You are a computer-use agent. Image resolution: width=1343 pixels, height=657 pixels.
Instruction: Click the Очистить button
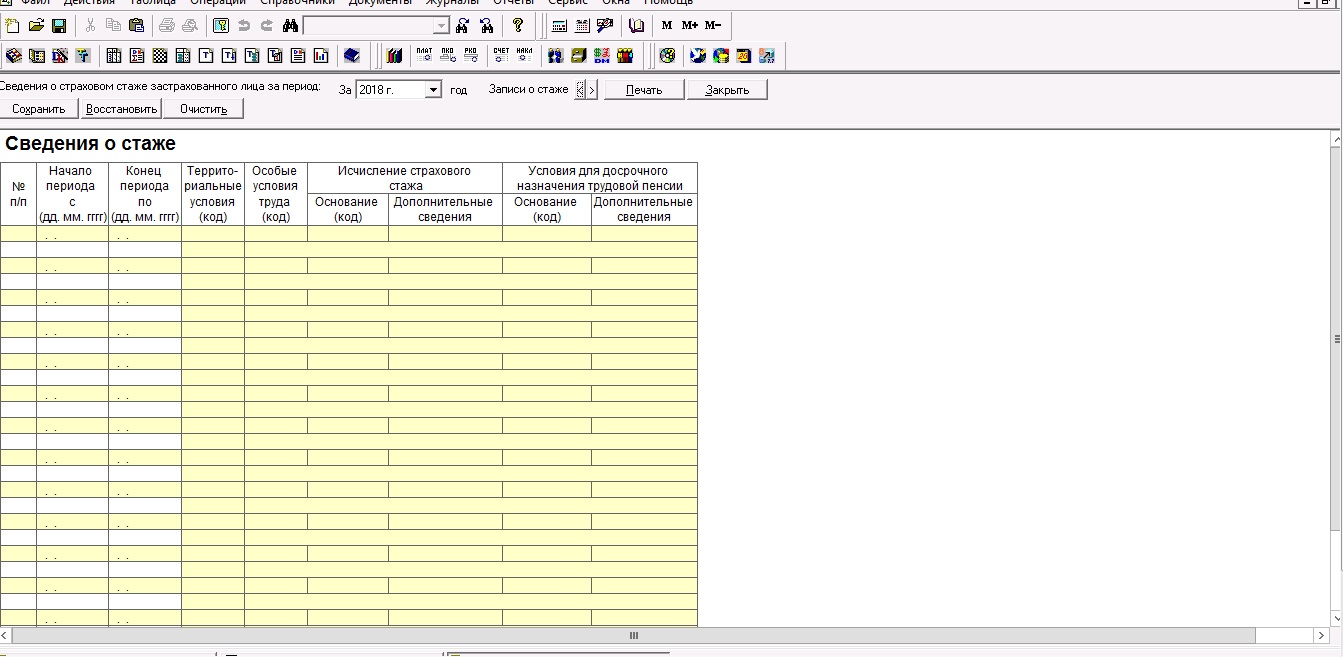click(204, 109)
